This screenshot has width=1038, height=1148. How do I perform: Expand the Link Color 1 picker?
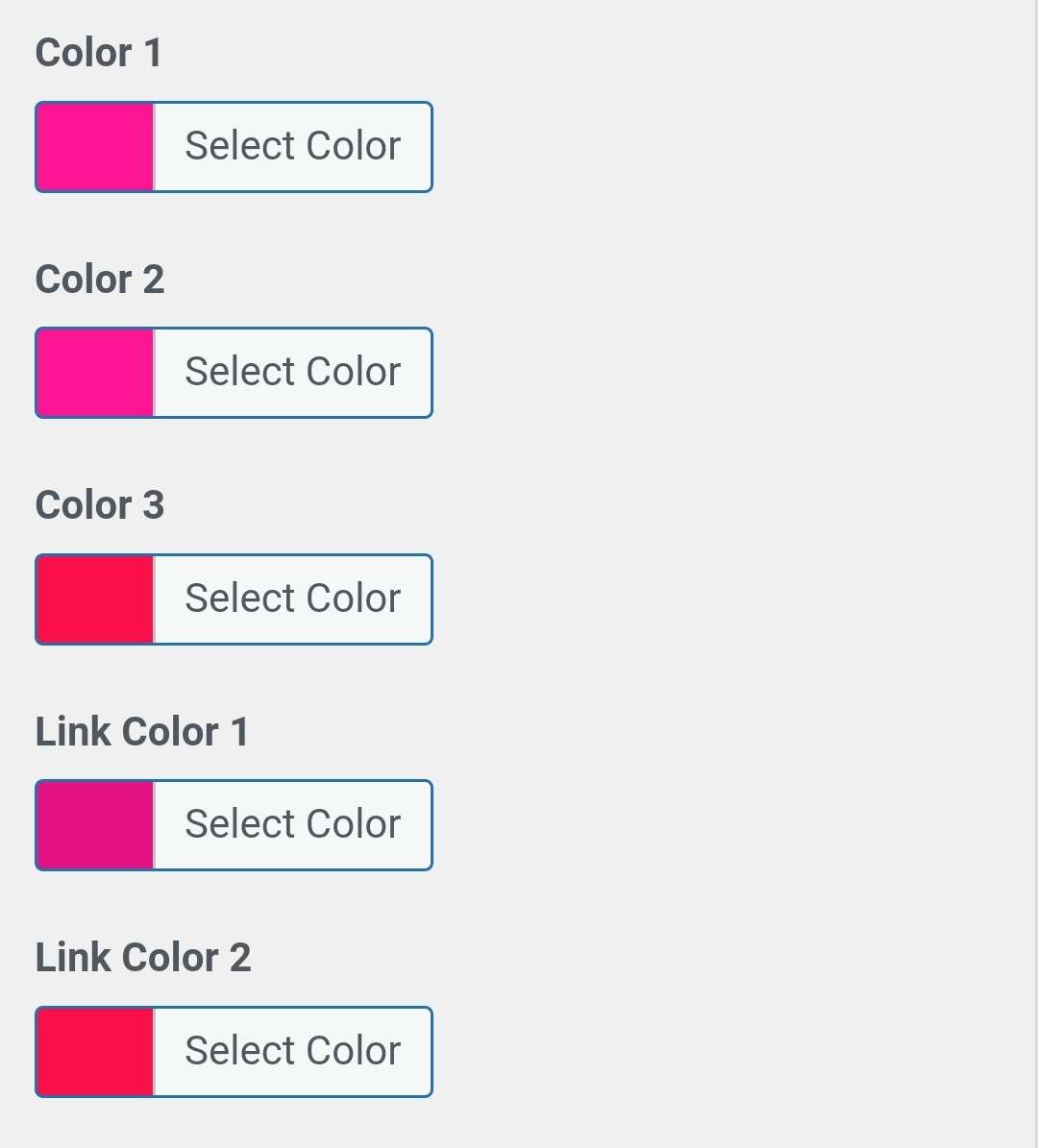tap(292, 825)
